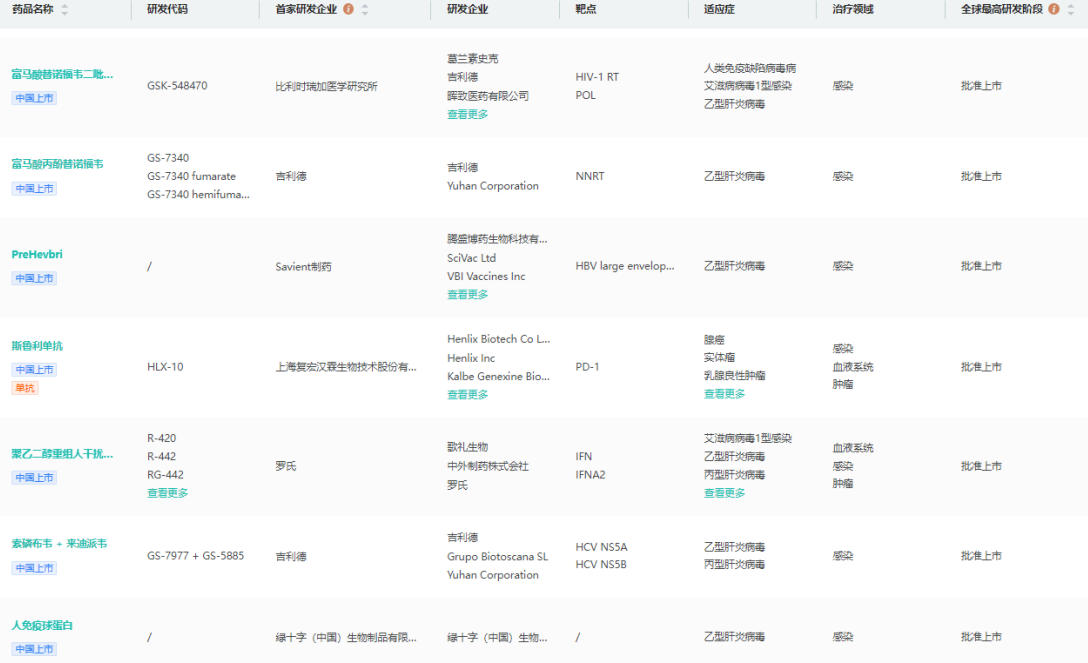The image size is (1088, 663).
Task: Select the orange 单抗 tag under 斯鲁利单抗
Action: (x=25, y=388)
